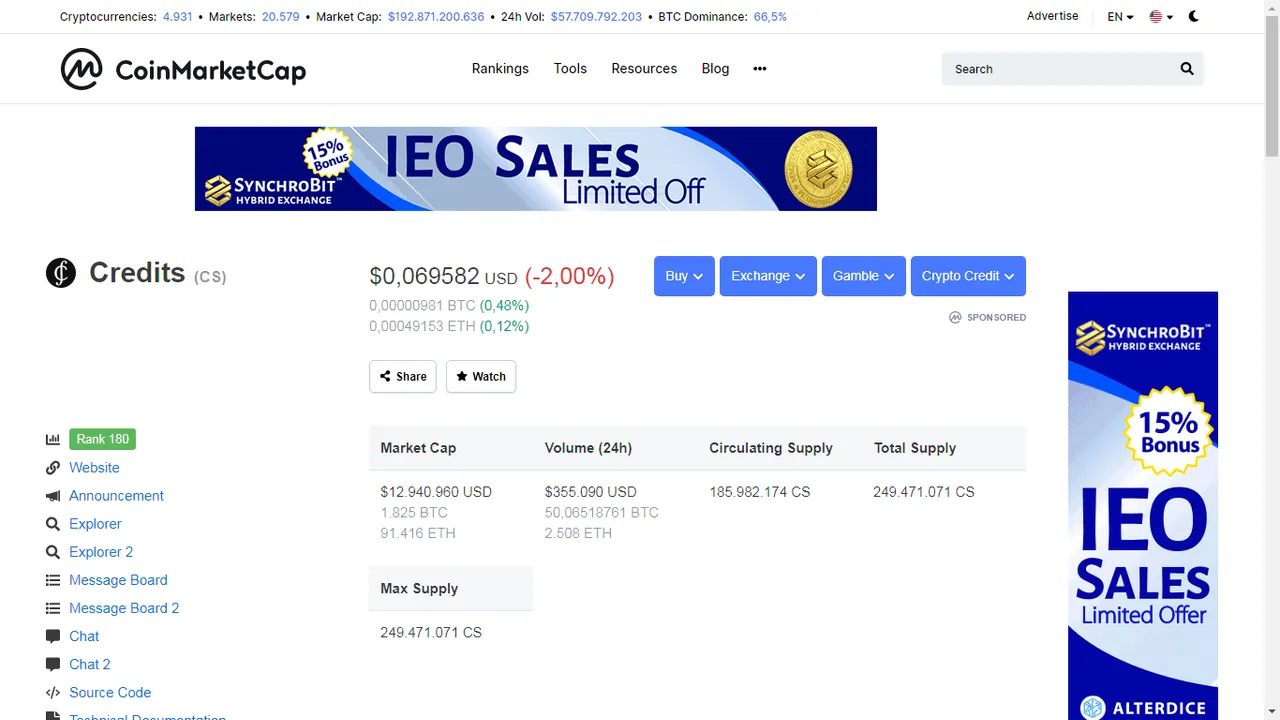Open the Tools menu
This screenshot has height=720, width=1280.
(x=570, y=68)
